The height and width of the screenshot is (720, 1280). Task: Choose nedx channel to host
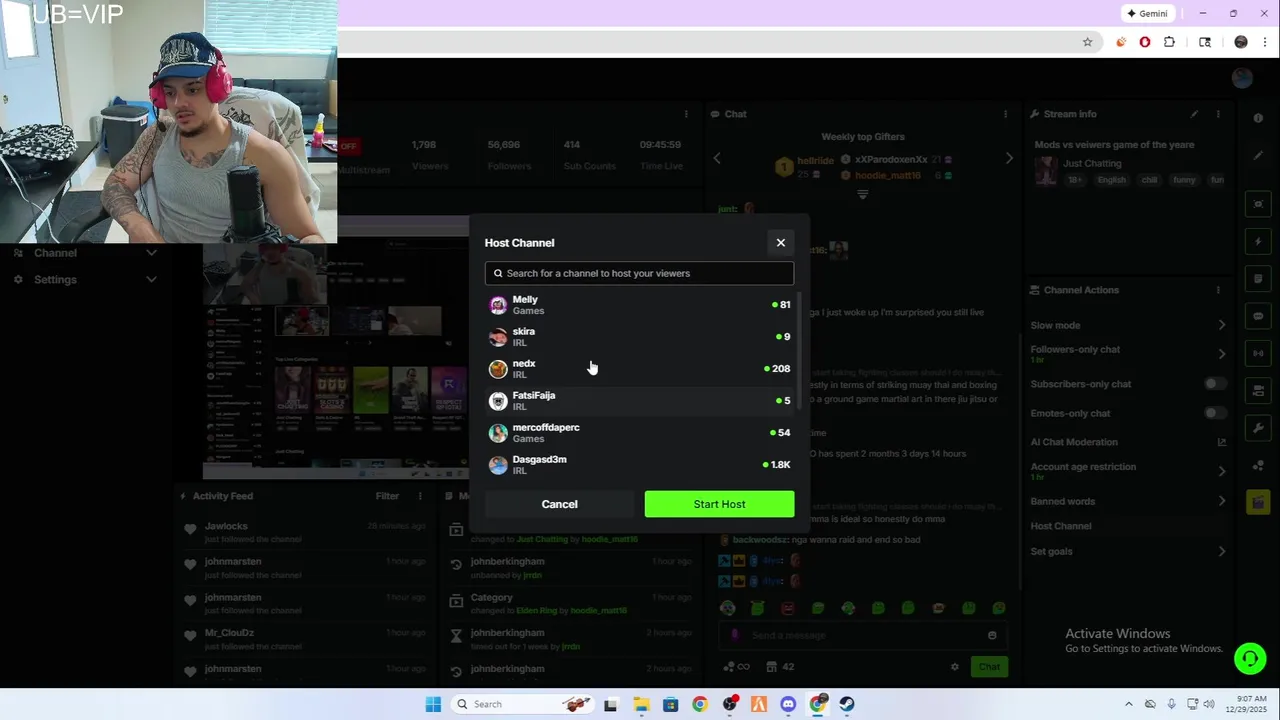[639, 369]
